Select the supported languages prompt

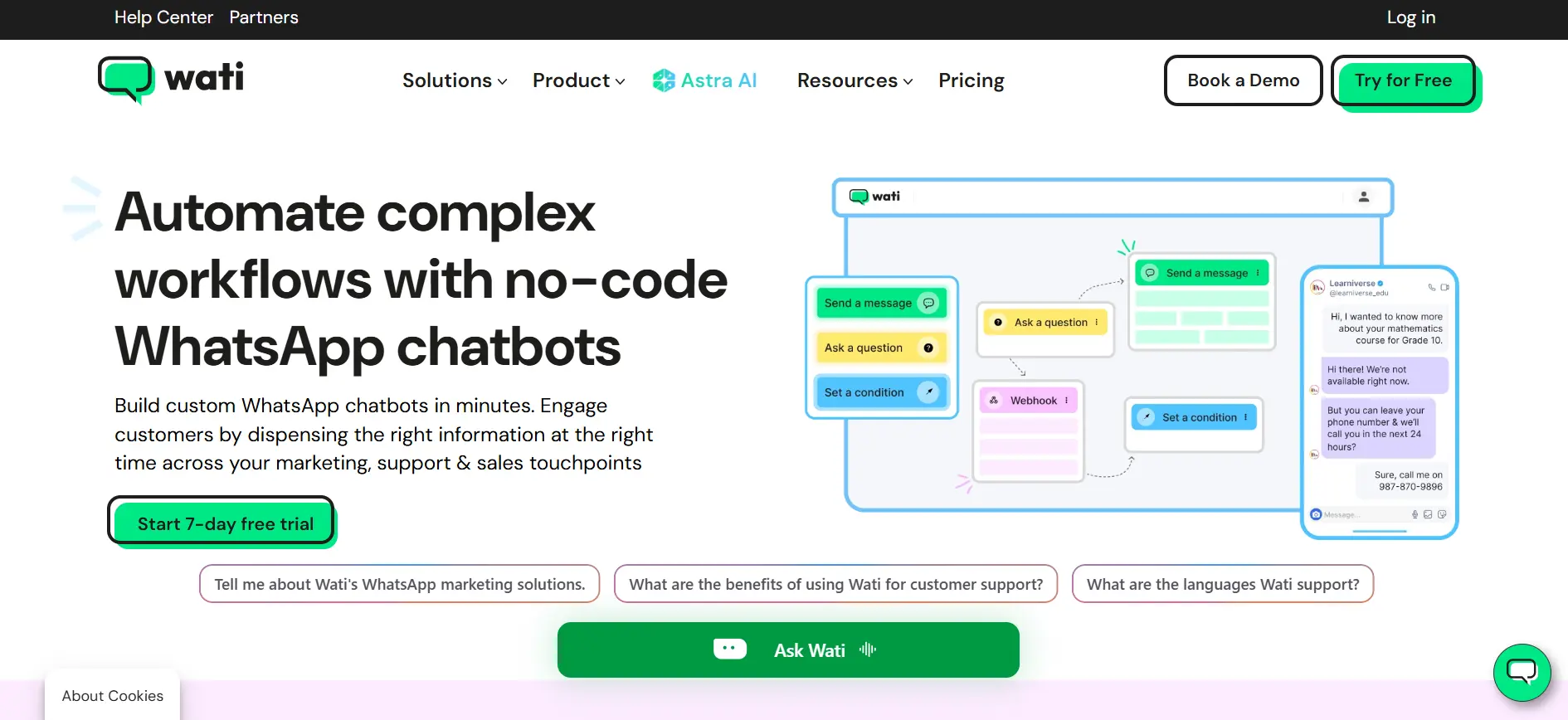(x=1223, y=584)
